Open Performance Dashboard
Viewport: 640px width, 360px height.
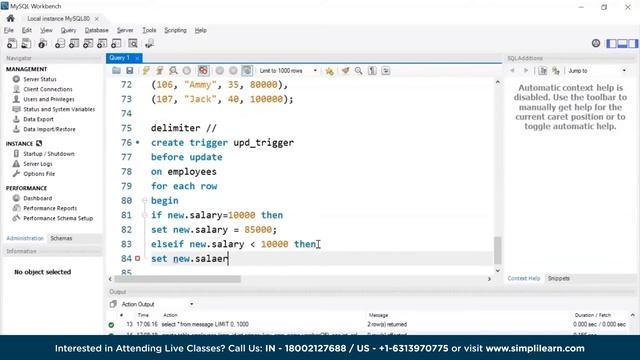point(37,198)
